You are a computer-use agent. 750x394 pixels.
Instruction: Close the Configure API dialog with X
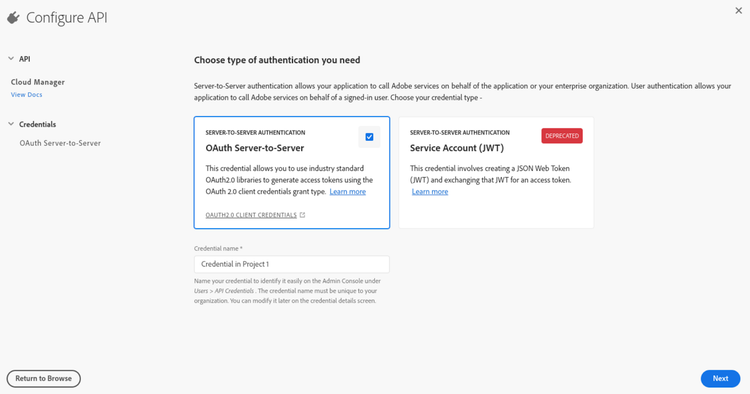pos(739,11)
